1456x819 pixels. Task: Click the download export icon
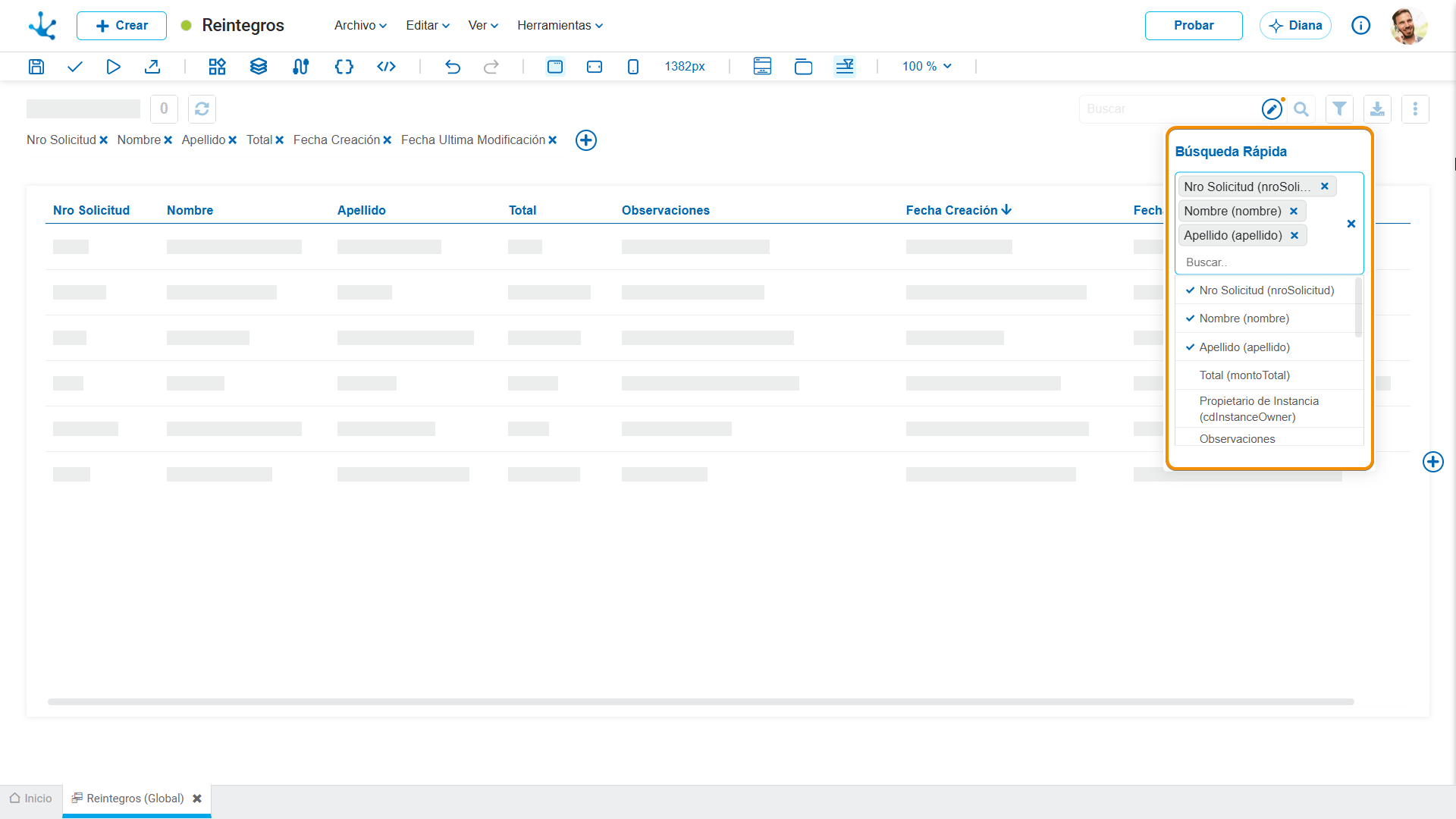(1377, 109)
